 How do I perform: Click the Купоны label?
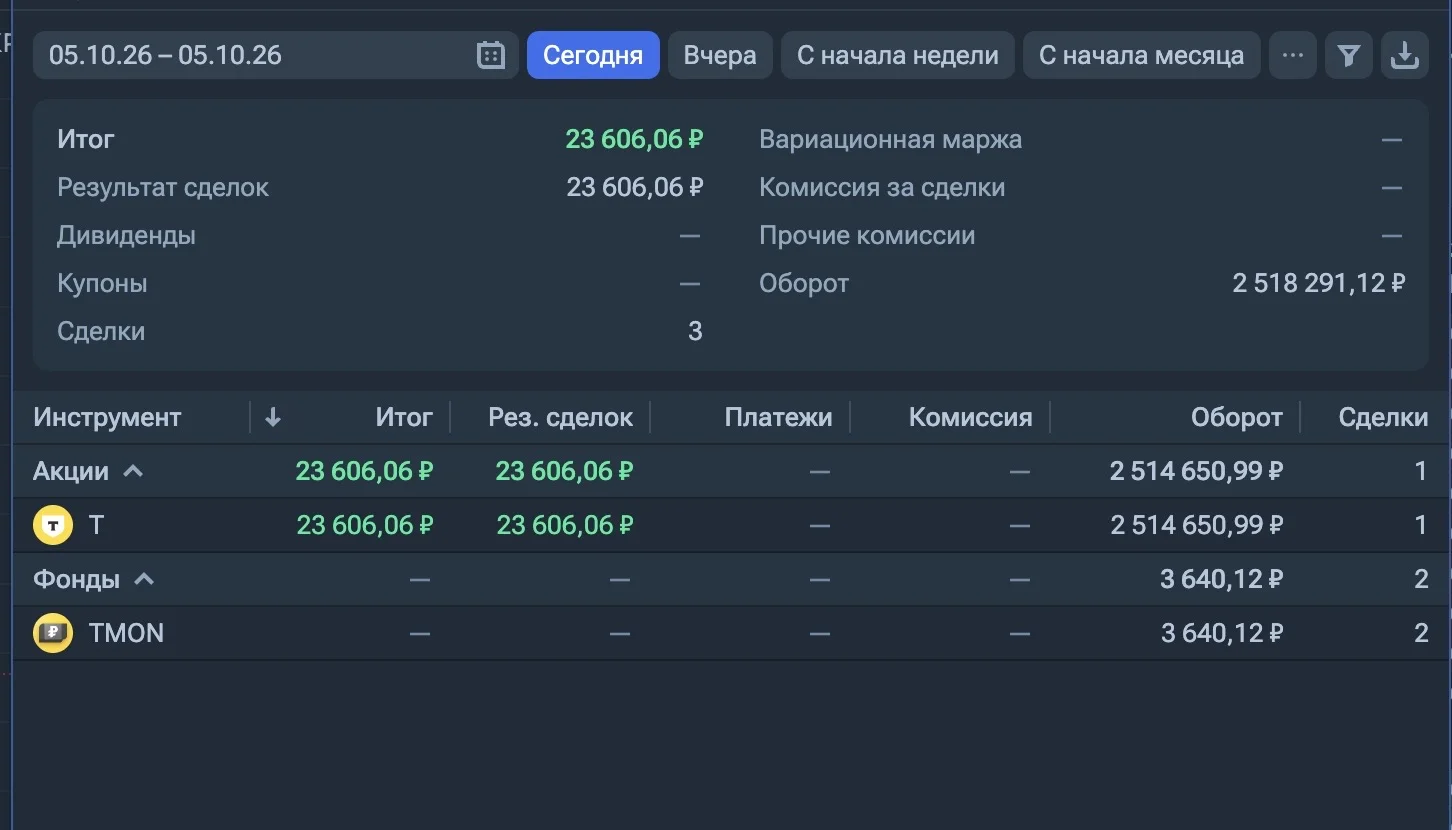[102, 284]
